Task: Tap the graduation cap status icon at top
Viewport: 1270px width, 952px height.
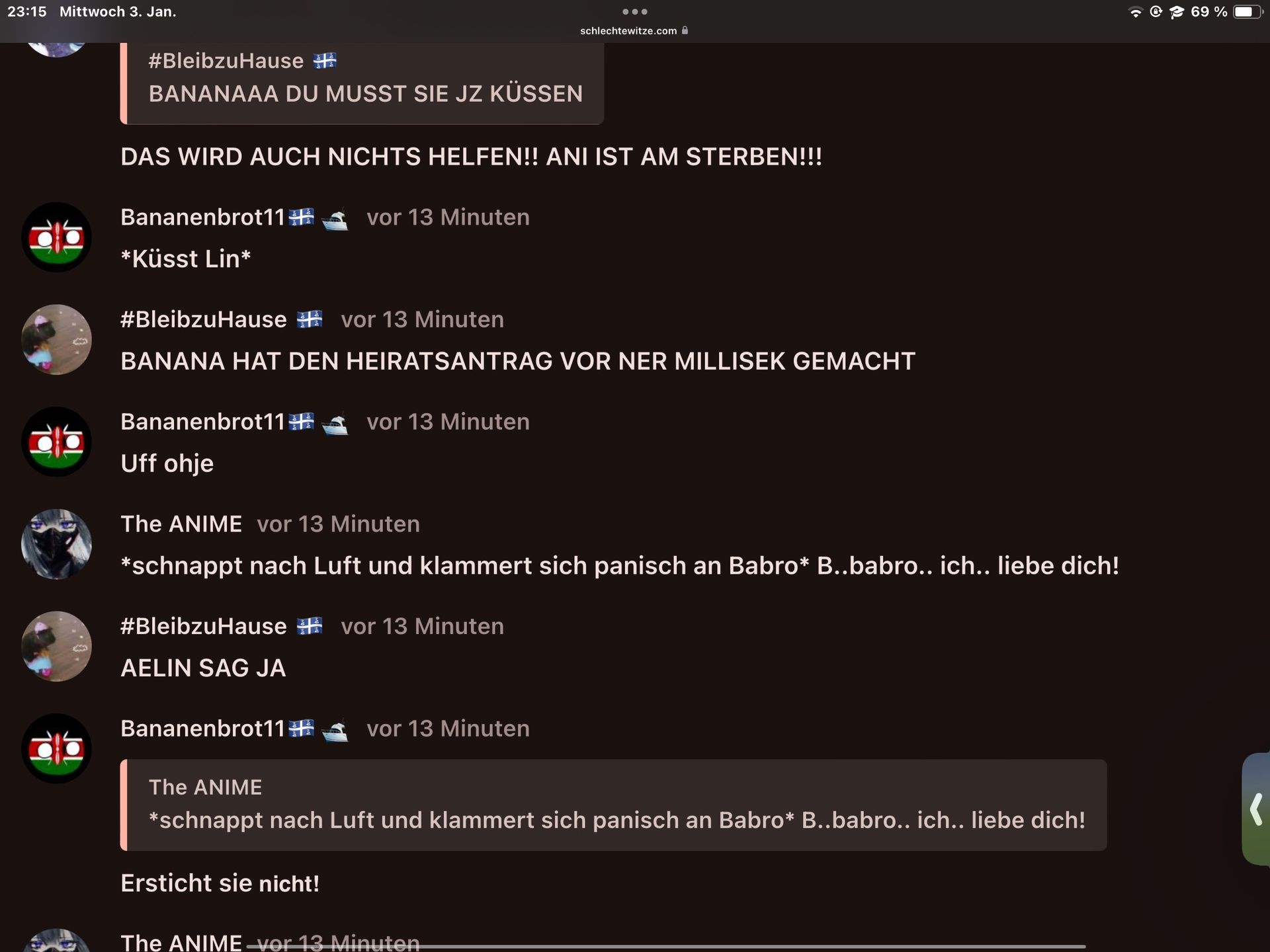Action: (x=1177, y=12)
